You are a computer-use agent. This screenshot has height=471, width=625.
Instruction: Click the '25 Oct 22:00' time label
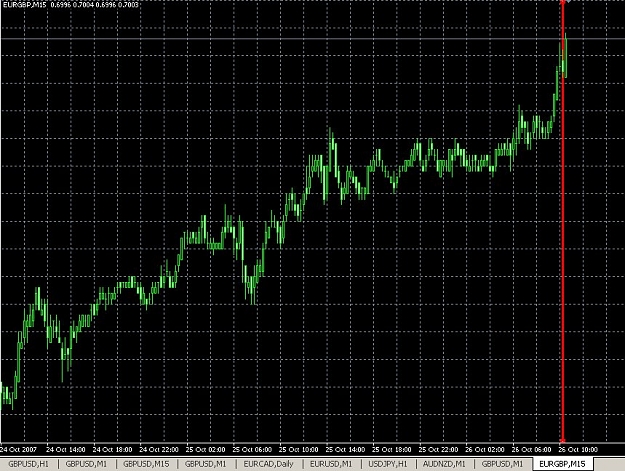[x=438, y=449]
